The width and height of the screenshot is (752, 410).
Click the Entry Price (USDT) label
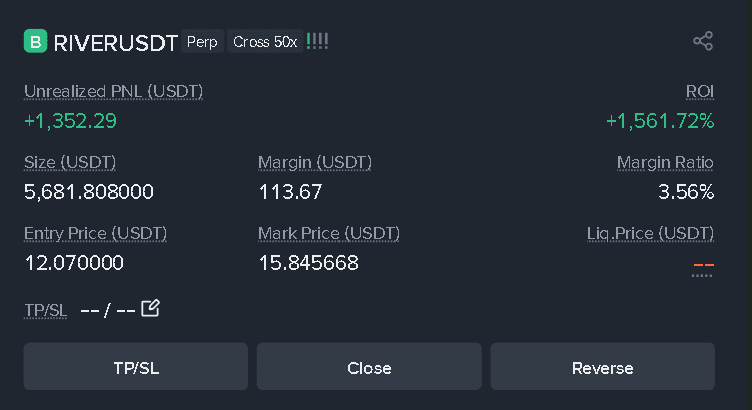point(95,234)
